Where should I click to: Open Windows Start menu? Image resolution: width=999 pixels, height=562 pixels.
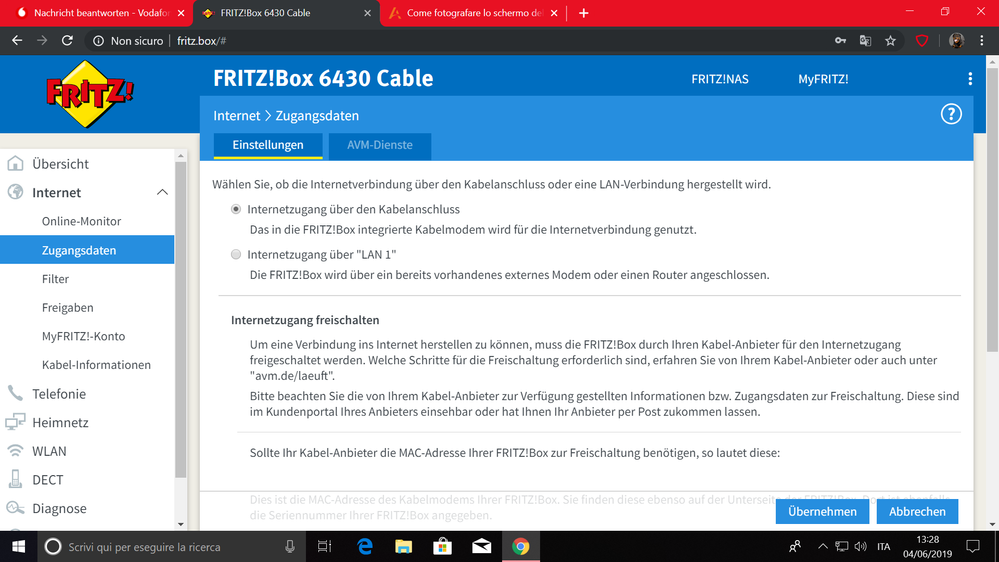[18, 547]
